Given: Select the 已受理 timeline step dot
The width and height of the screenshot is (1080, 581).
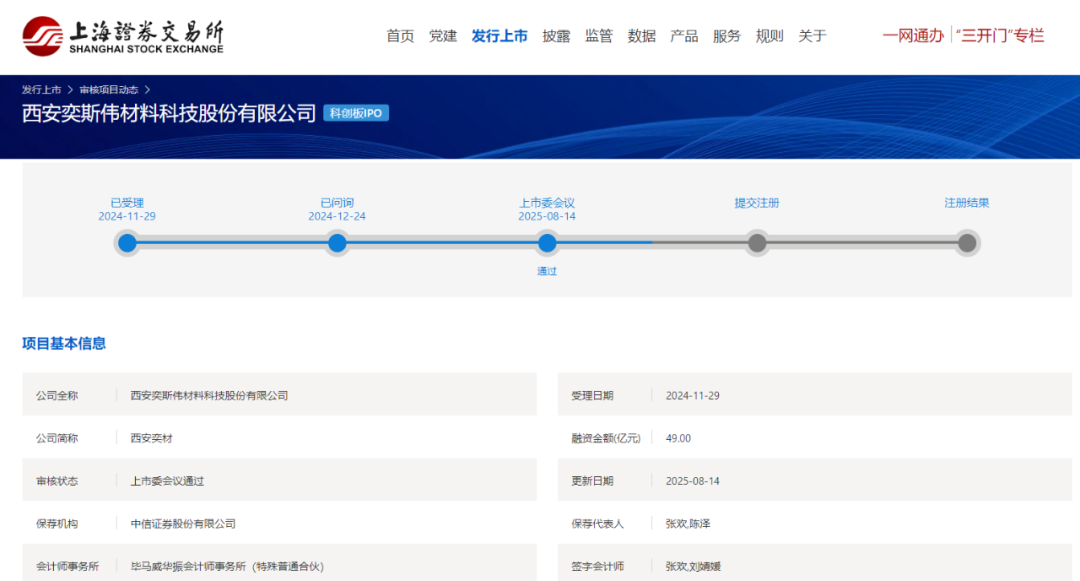Looking at the screenshot, I should point(127,243).
